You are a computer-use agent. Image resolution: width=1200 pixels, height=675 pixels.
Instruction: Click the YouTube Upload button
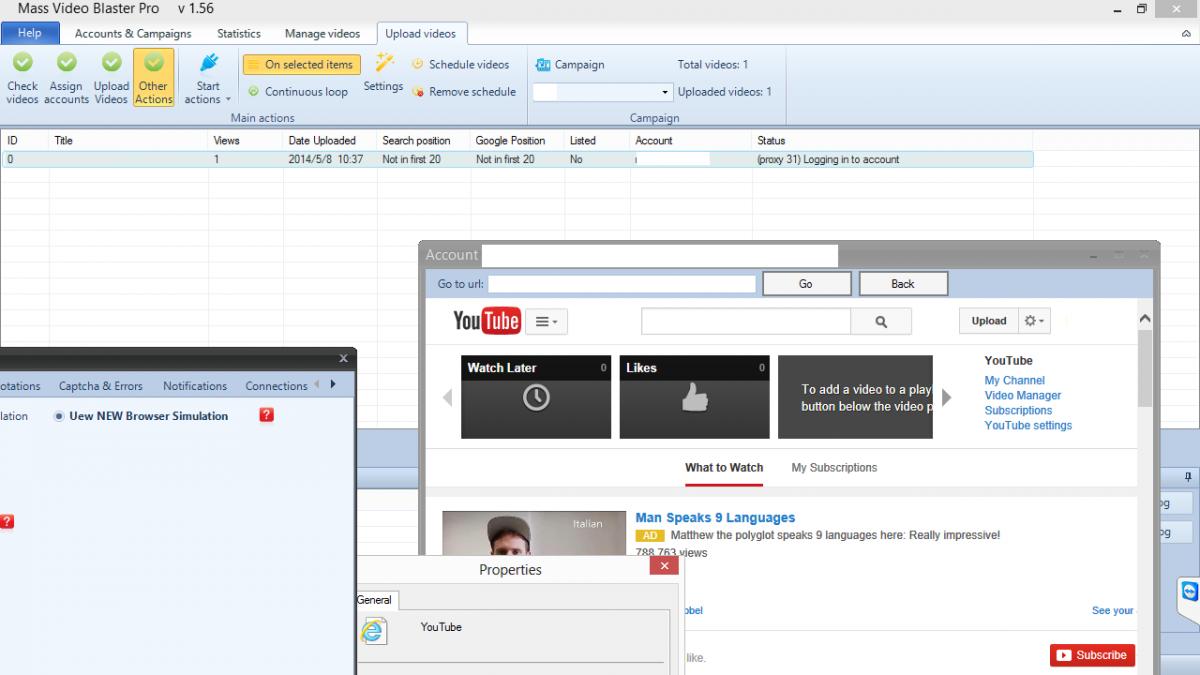point(989,321)
